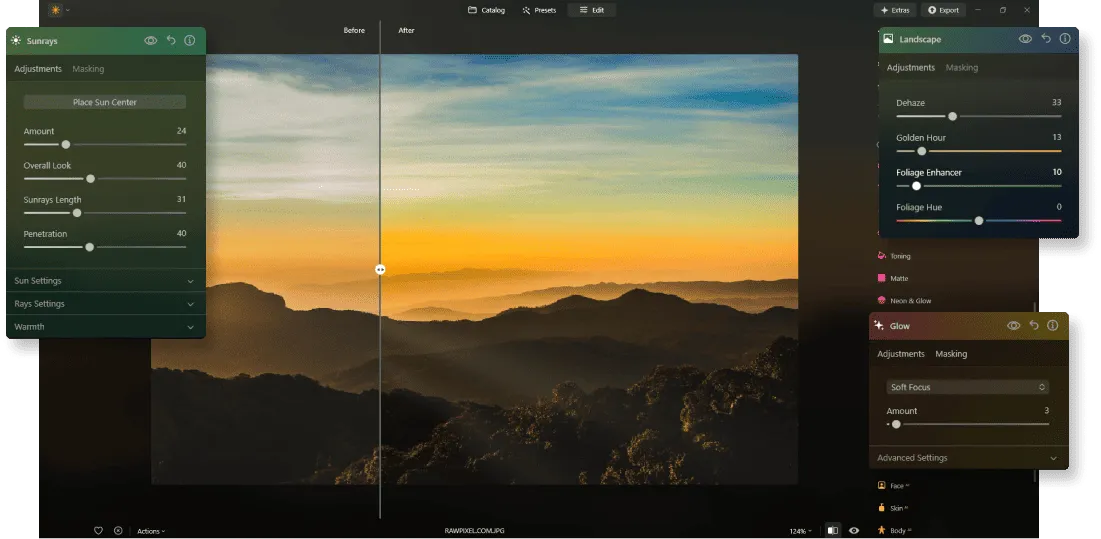The image size is (1101, 539).
Task: Open Masking tab in Sunrays panel
Action: tap(88, 69)
